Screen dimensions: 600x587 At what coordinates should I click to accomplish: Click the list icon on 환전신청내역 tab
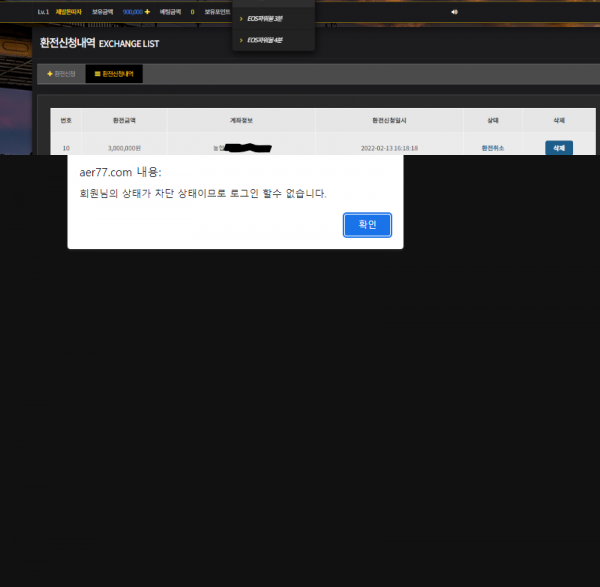coord(97,74)
